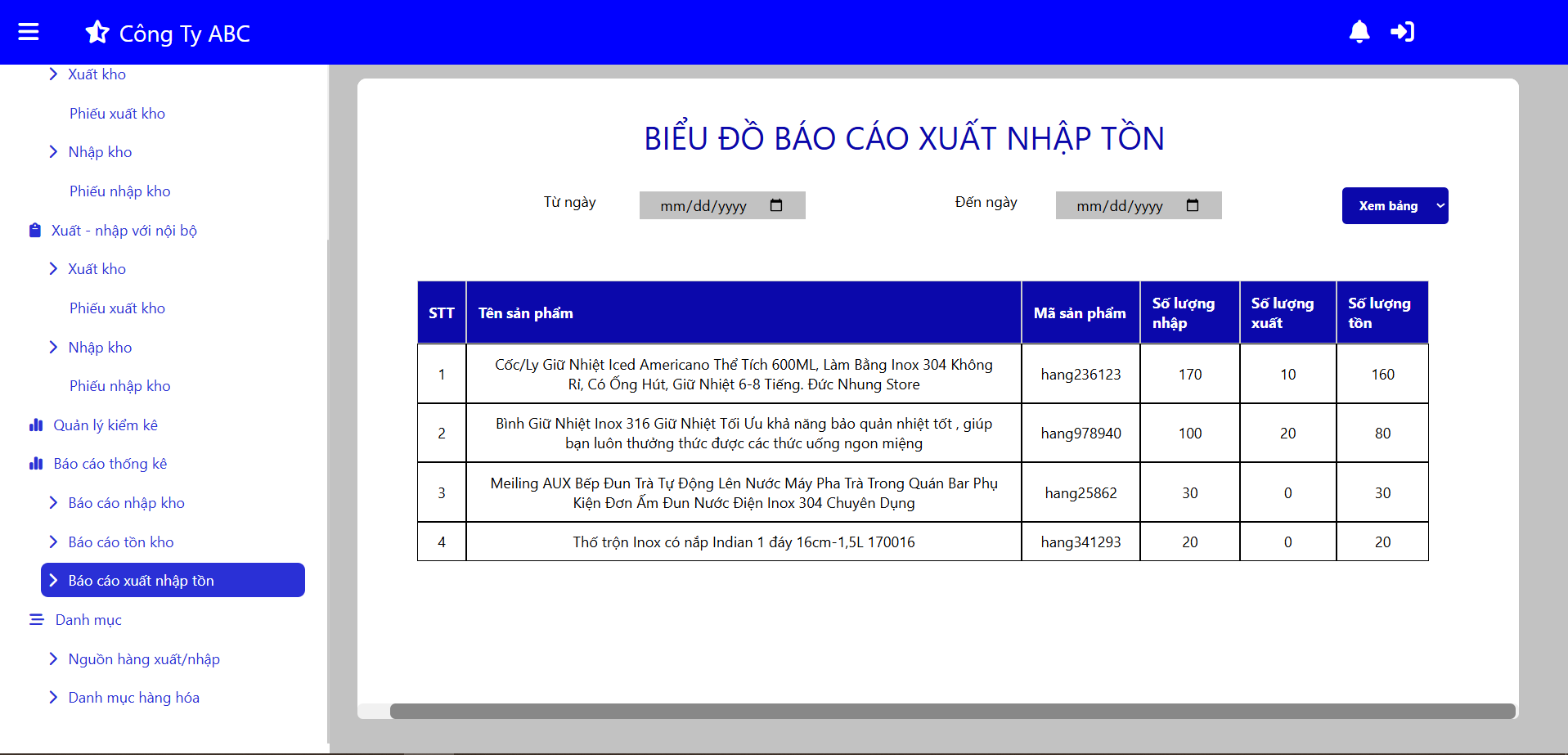
Task: Expand chevron of Báo cáo xuất nhập tồn
Action: [x=53, y=581]
